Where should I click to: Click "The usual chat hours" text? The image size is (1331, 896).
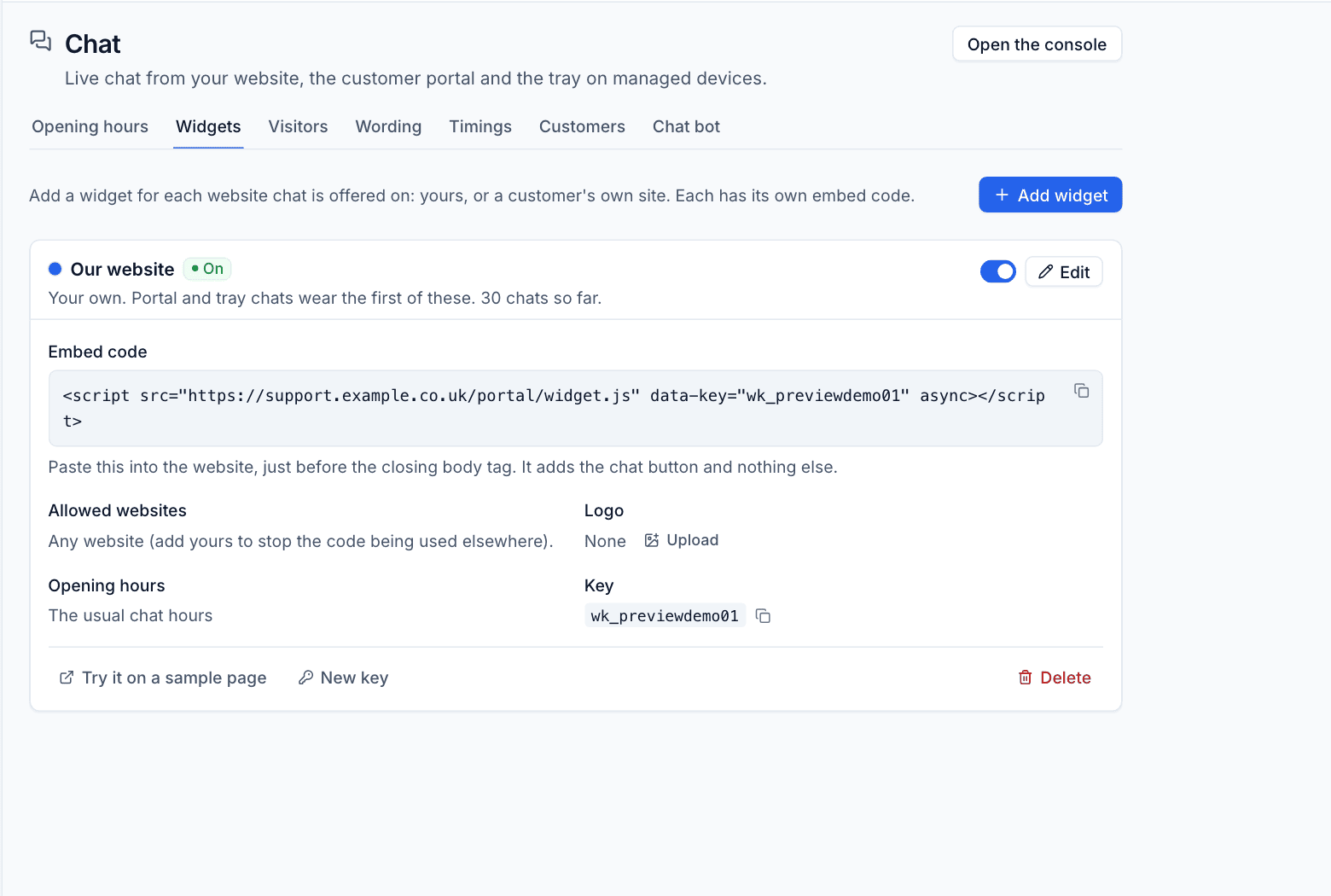[131, 615]
